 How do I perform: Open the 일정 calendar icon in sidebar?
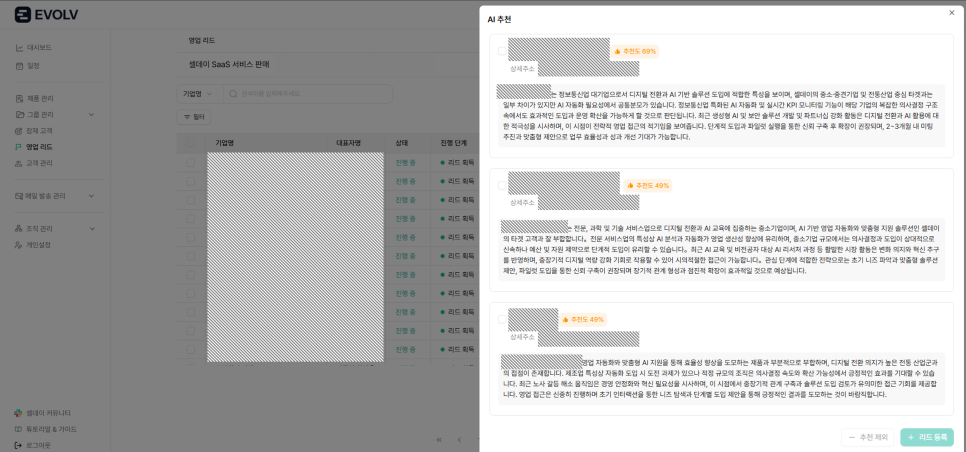click(19, 65)
